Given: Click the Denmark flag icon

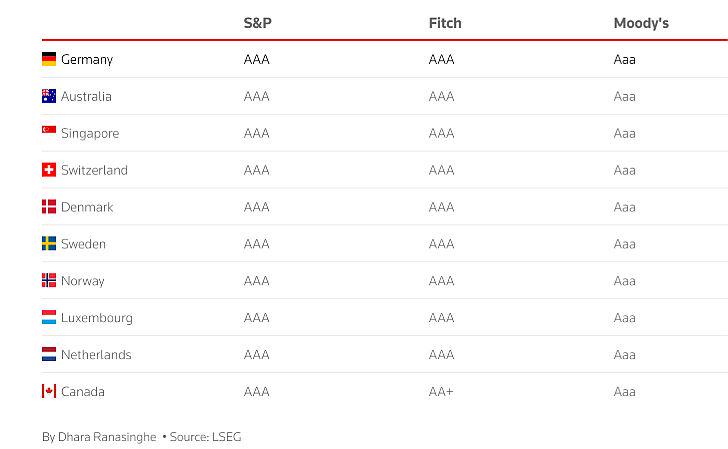Looking at the screenshot, I should [x=49, y=207].
